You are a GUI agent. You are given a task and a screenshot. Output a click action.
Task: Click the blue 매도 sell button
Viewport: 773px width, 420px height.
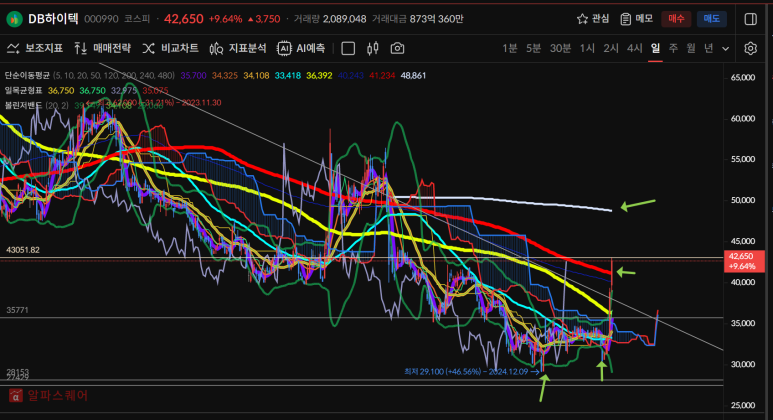point(711,19)
